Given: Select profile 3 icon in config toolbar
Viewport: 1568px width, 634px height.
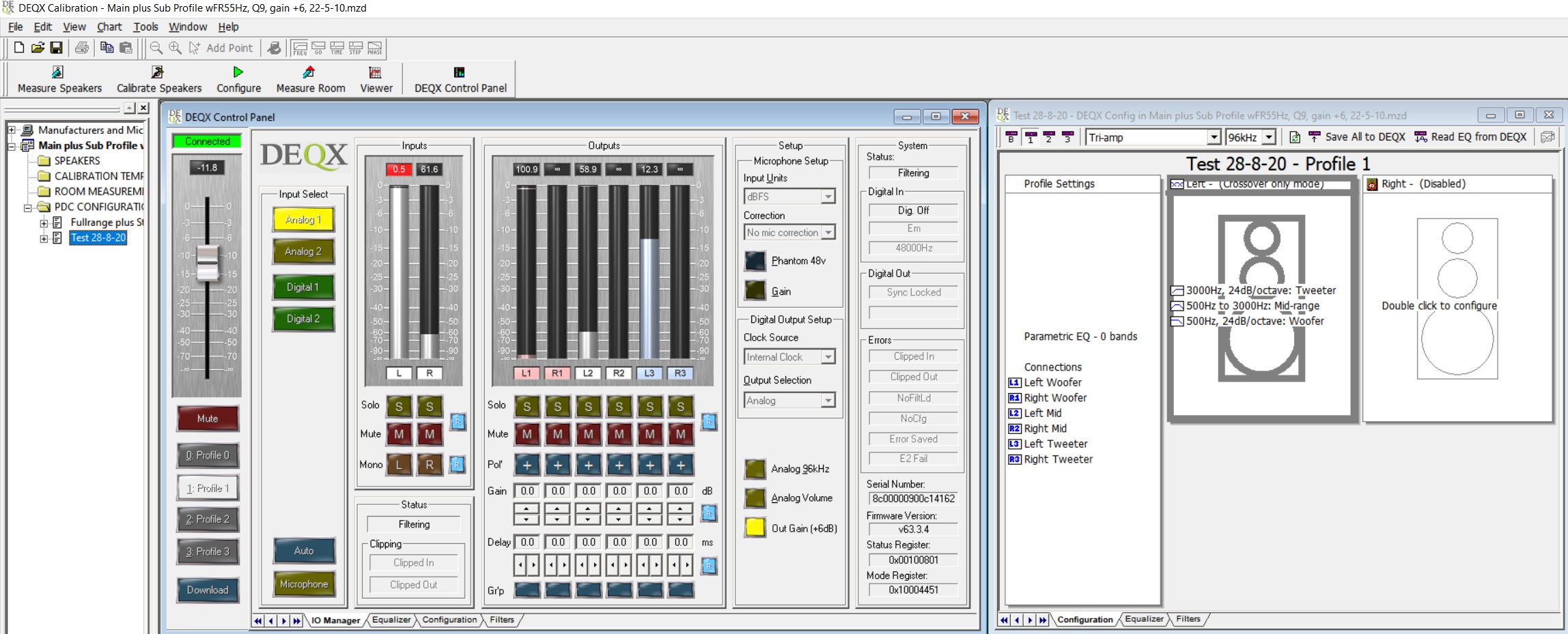Looking at the screenshot, I should 1067,137.
